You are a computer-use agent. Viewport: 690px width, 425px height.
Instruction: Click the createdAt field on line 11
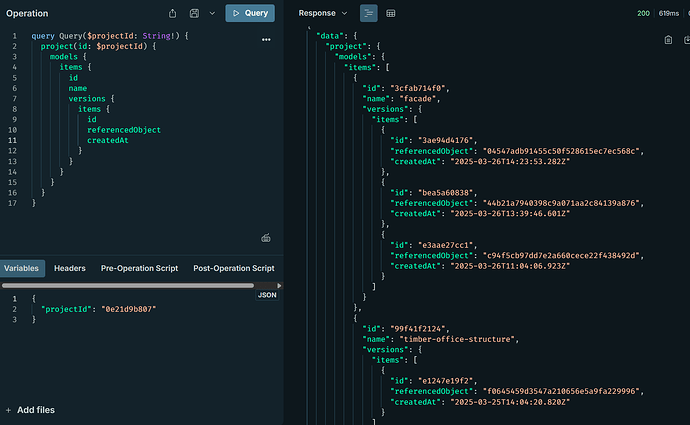[x=107, y=140]
